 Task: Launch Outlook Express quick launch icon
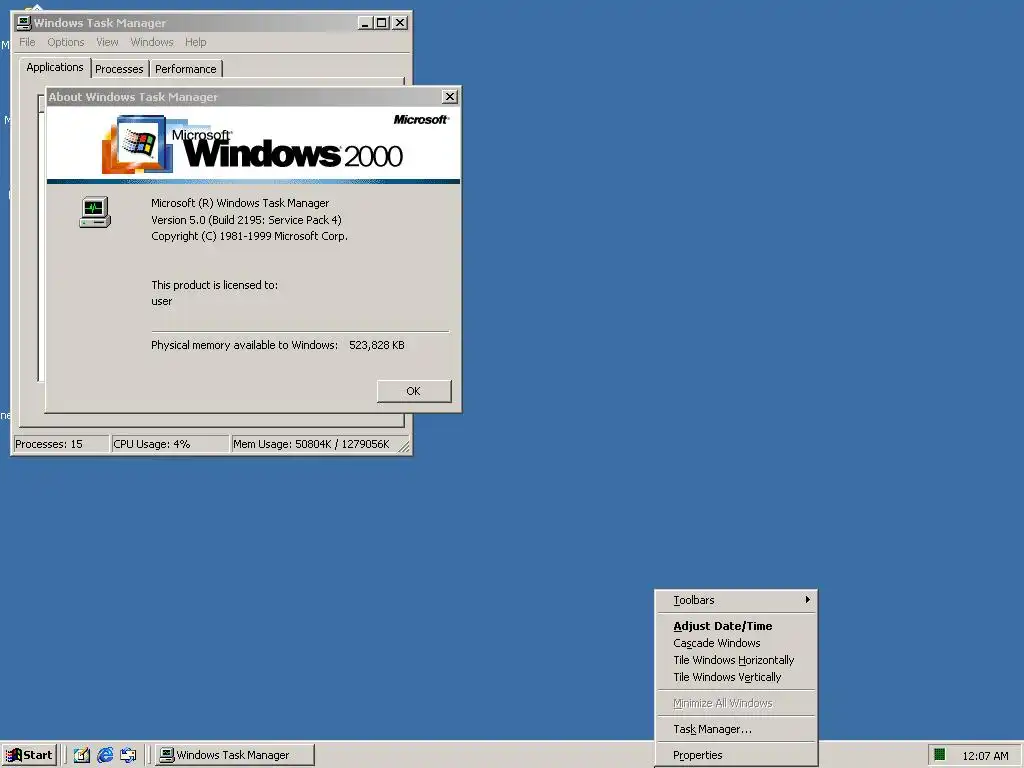(128, 755)
